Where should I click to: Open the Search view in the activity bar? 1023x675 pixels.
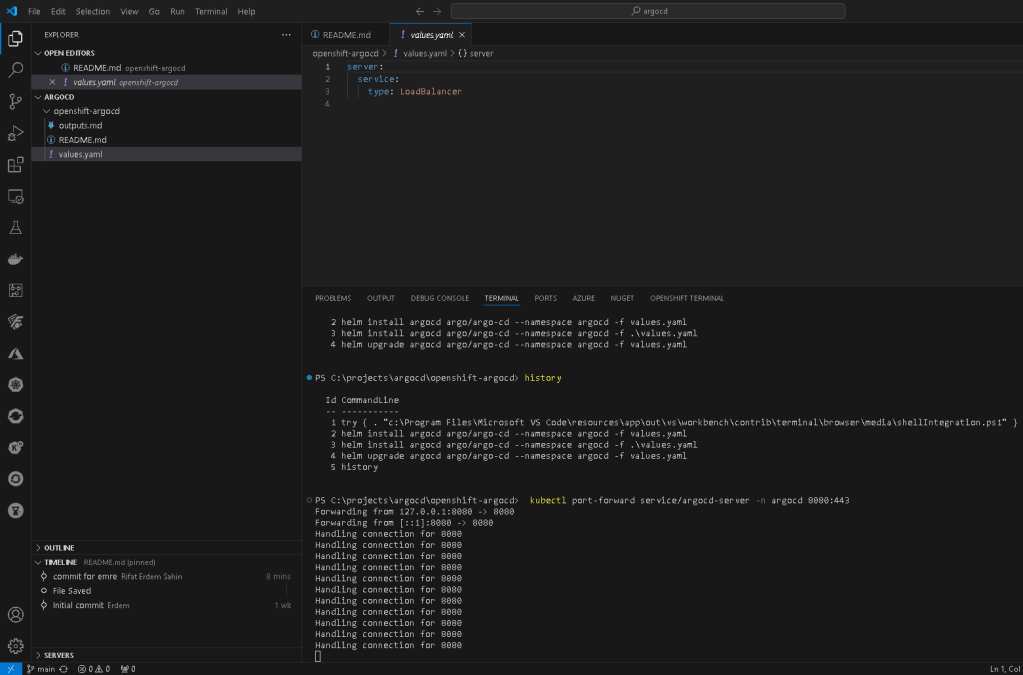(x=16, y=70)
